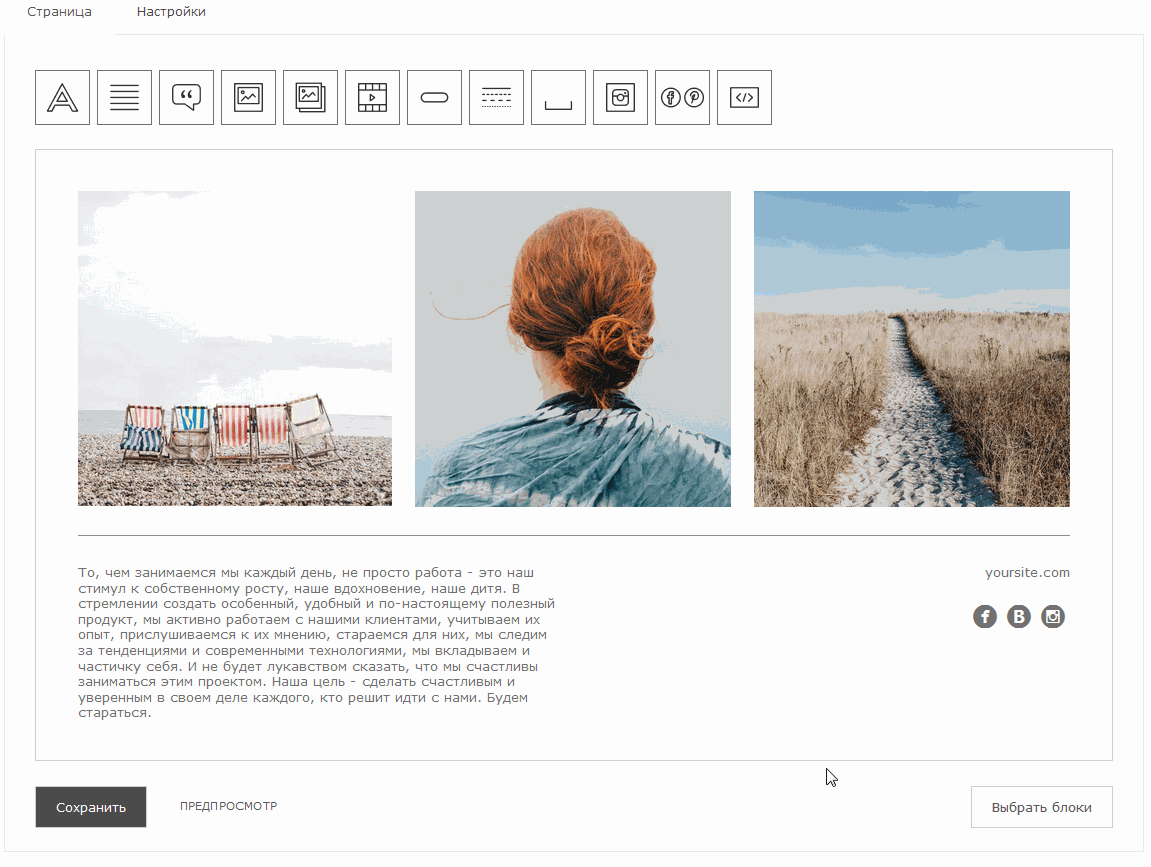Click the Facebook icon under yoursite.com
1151x867 pixels.
(985, 617)
